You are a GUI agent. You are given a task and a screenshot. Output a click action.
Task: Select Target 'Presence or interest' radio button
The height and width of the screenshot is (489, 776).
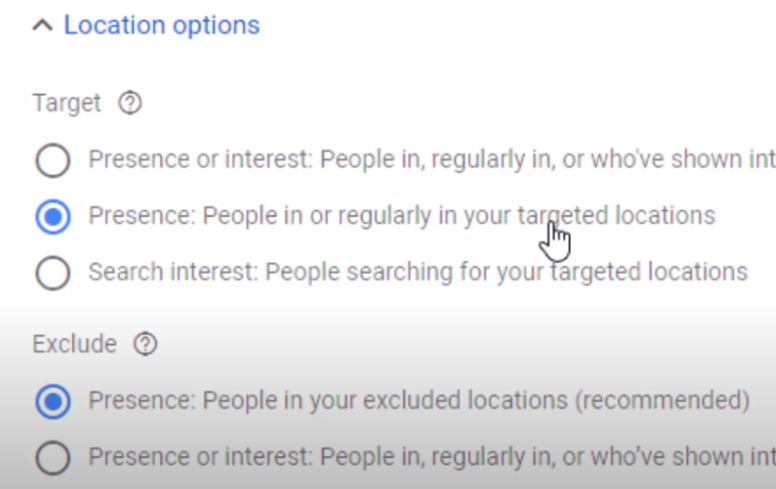52,160
